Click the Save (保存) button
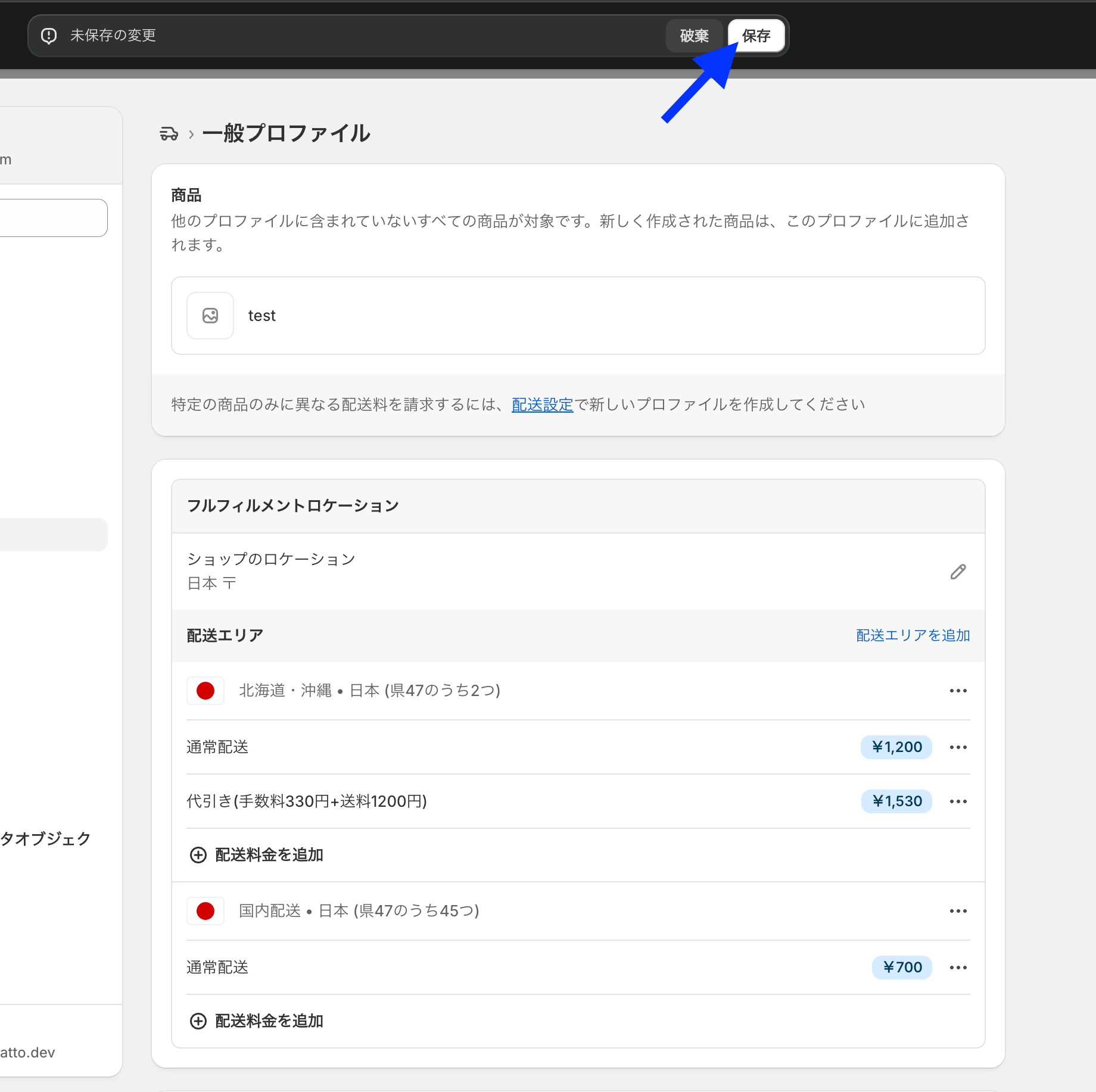The width and height of the screenshot is (1096, 1092). (x=756, y=36)
